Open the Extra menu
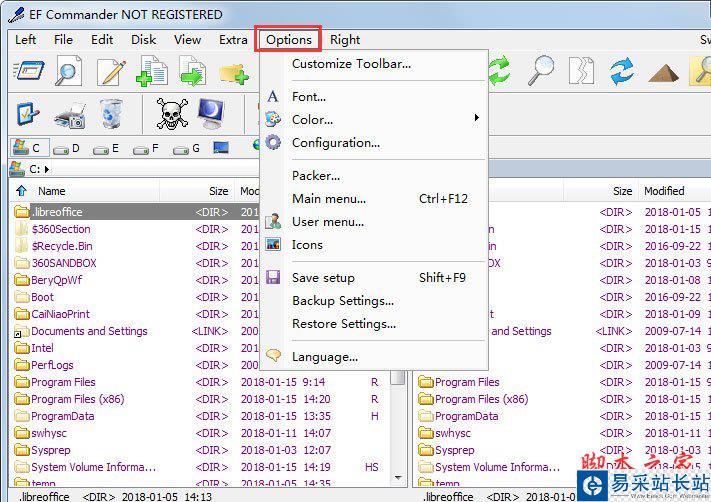The height and width of the screenshot is (502, 711). coord(233,40)
